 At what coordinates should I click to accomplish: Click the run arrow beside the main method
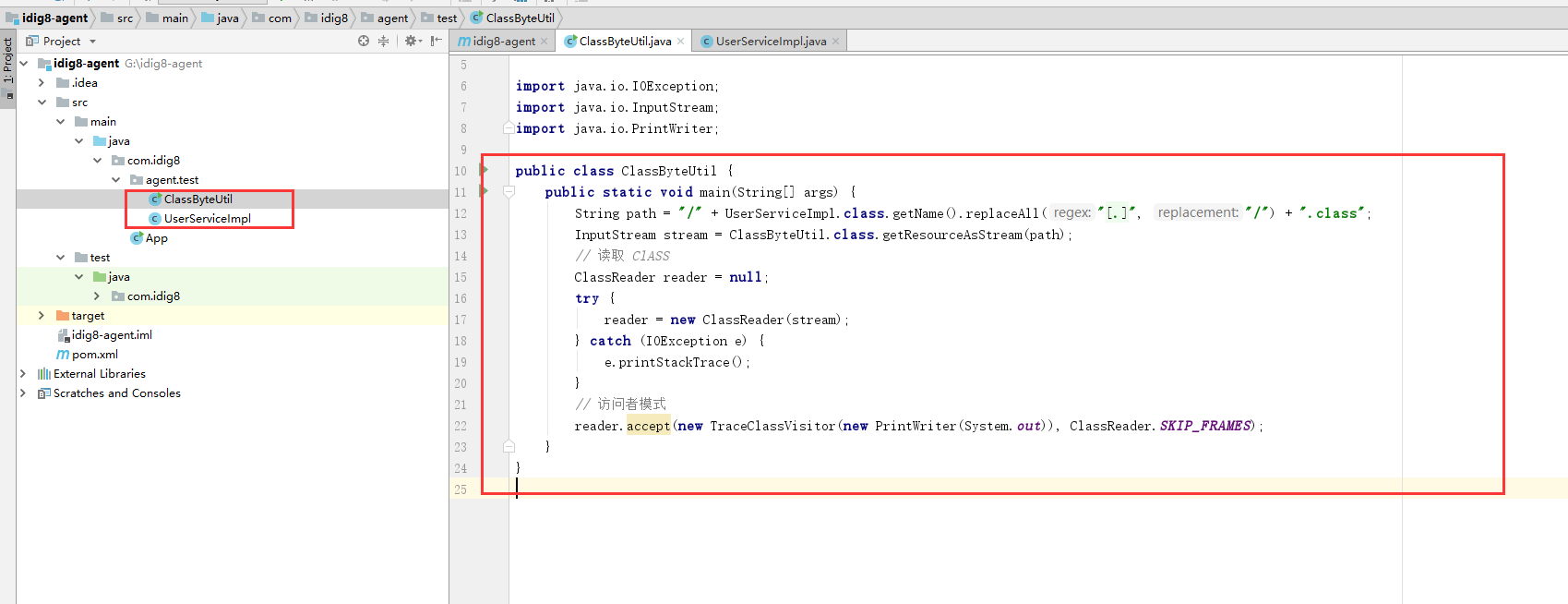[x=484, y=191]
